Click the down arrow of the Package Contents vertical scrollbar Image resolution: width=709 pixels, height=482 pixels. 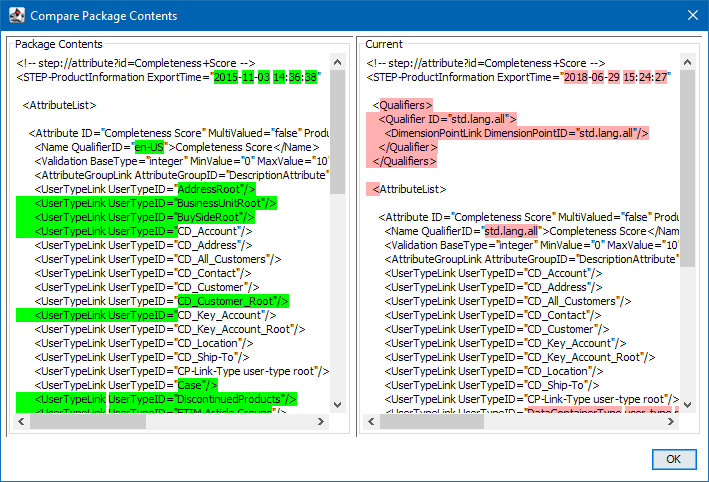337,405
